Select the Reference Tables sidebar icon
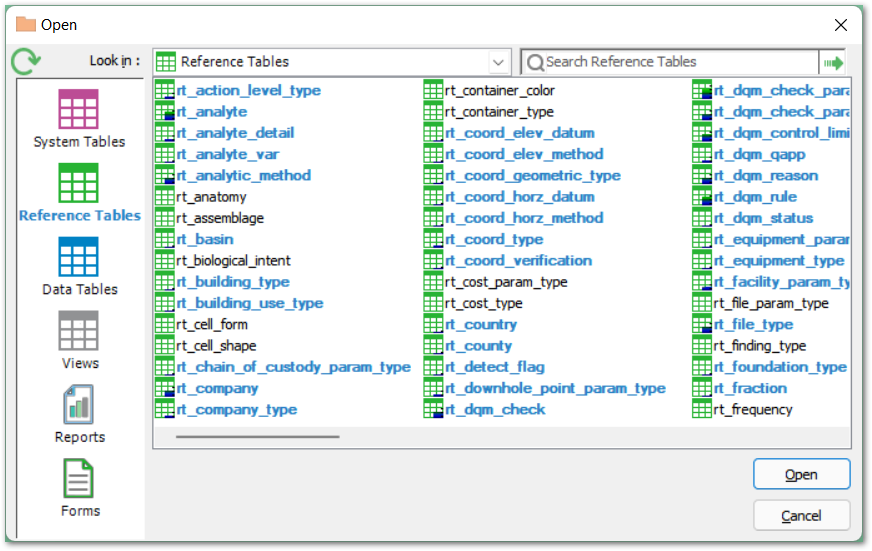Viewport: 872px width, 551px height. (x=78, y=183)
